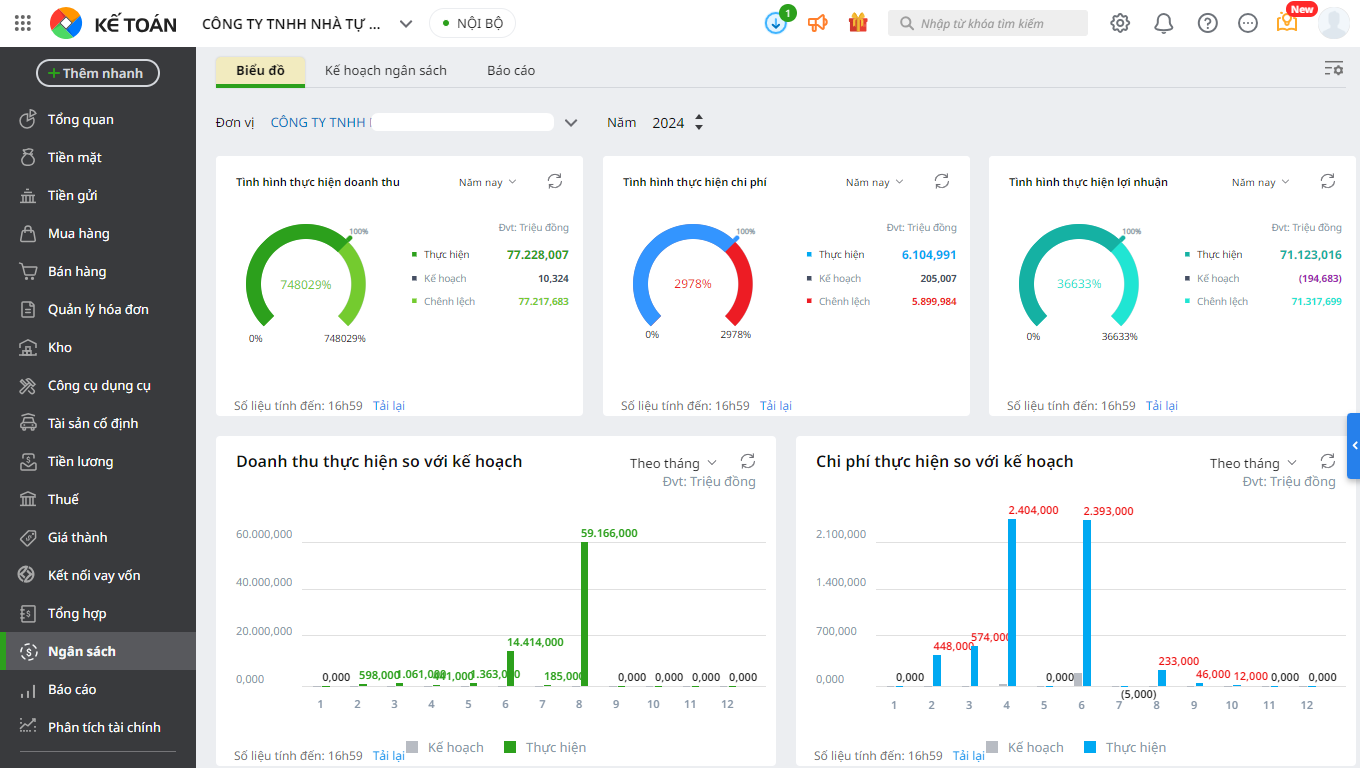This screenshot has height=768, width=1360.
Task: Expand the right side panel arrow
Action: (1354, 446)
